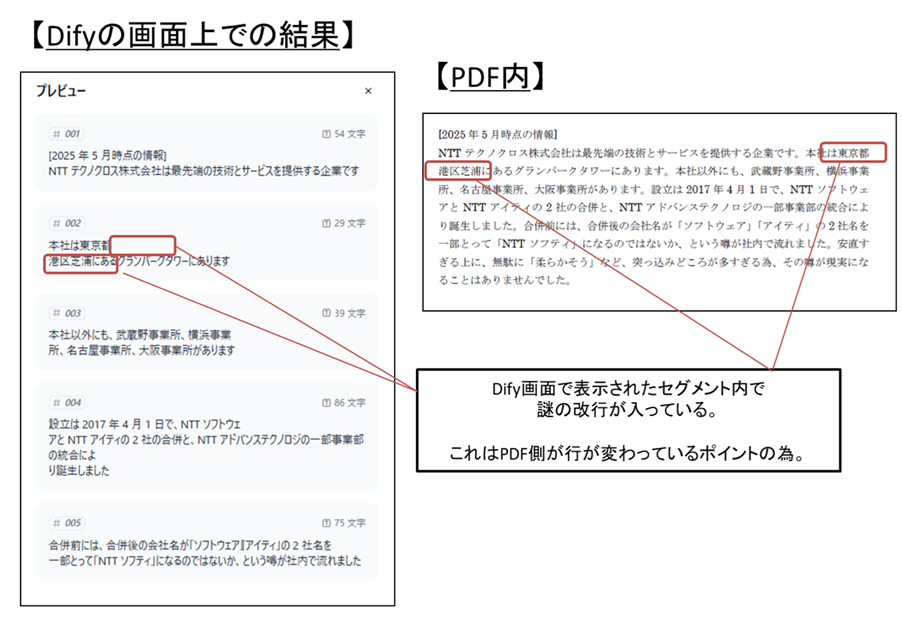
Task: Close the プレビュー panel with X
Action: tap(368, 91)
